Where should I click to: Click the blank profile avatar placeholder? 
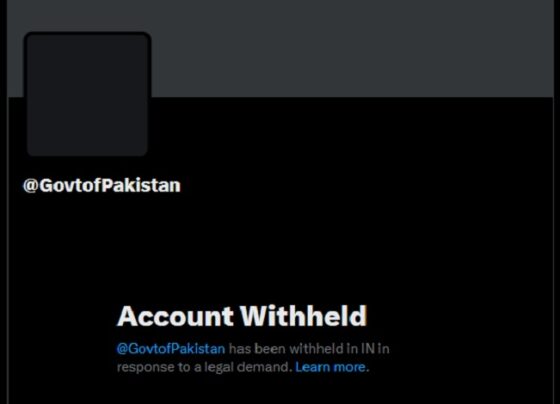88,94
